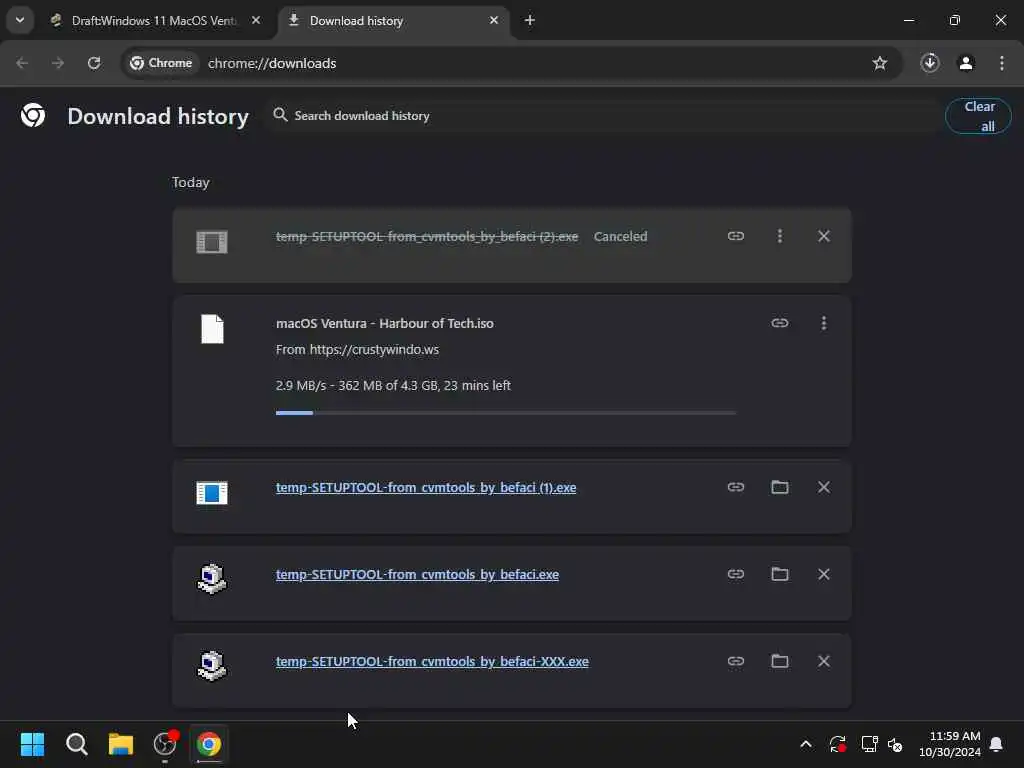Click From https://crustywindo.ws source text
The width and height of the screenshot is (1024, 768).
357,349
